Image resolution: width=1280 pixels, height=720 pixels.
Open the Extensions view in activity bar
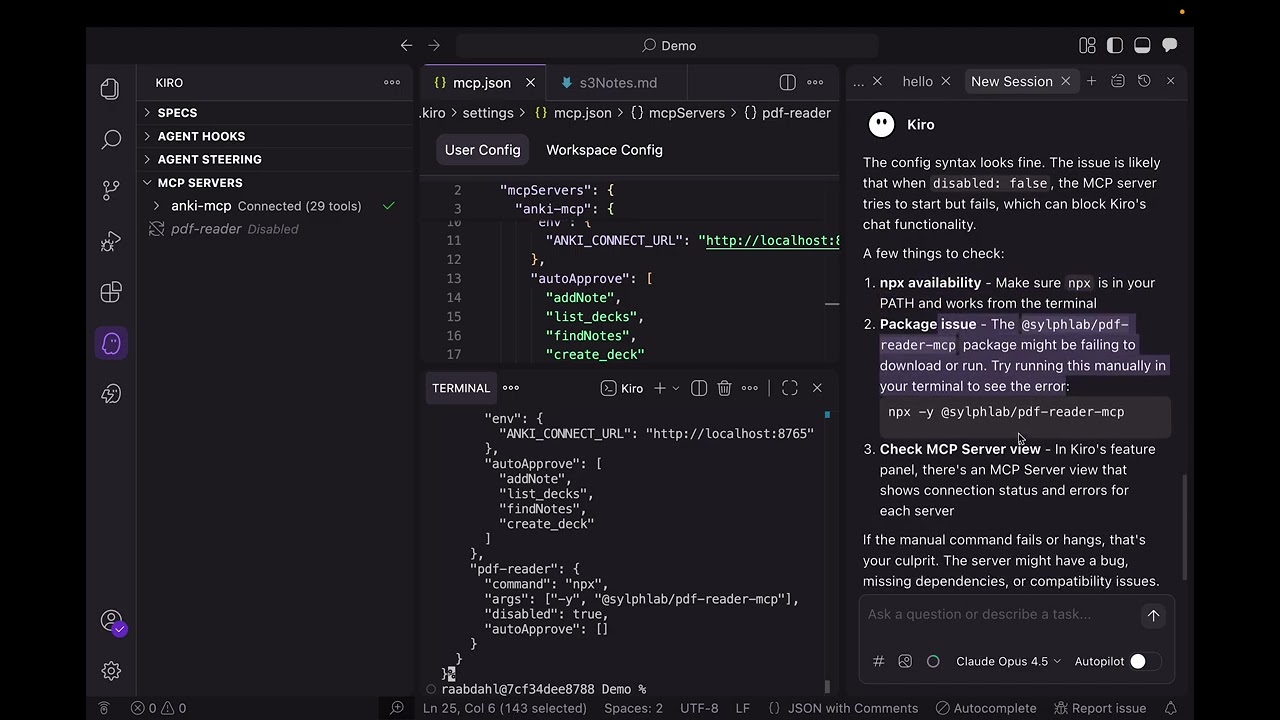(x=111, y=292)
